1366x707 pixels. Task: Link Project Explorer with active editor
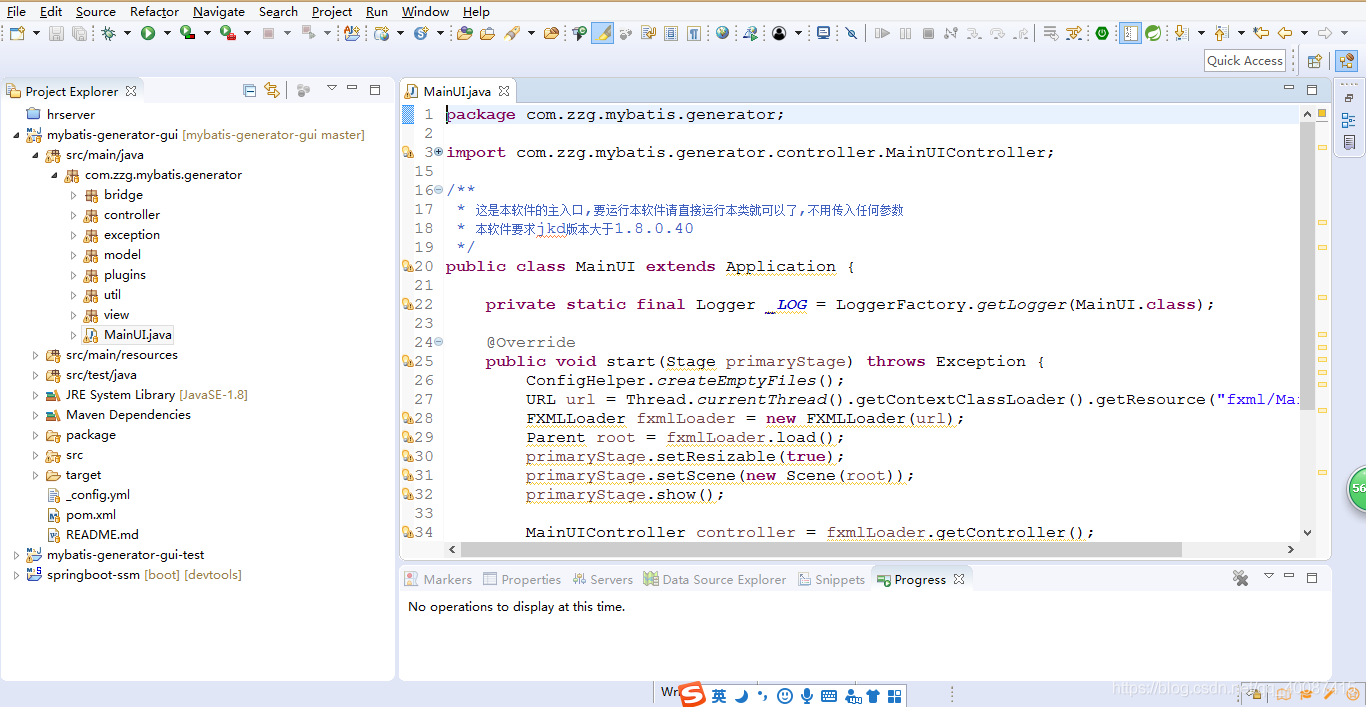[x=272, y=90]
